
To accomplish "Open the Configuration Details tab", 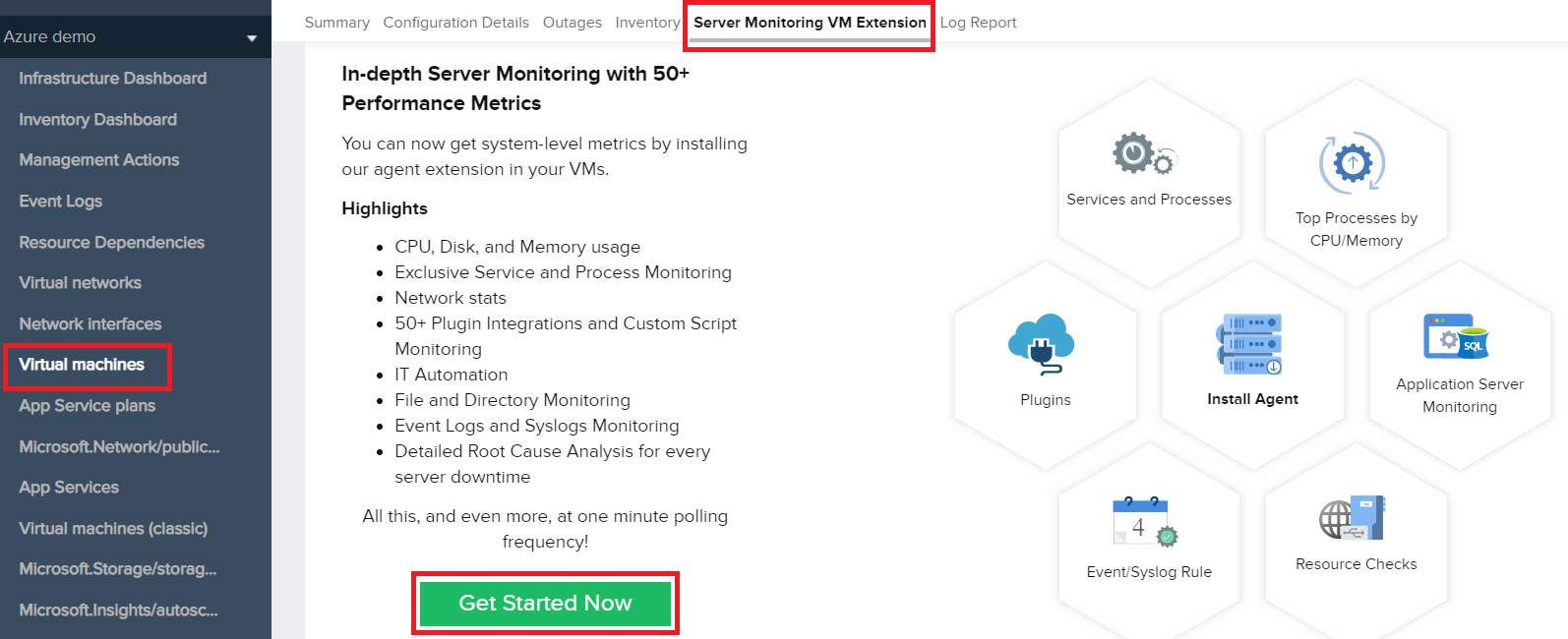I will click(x=455, y=23).
